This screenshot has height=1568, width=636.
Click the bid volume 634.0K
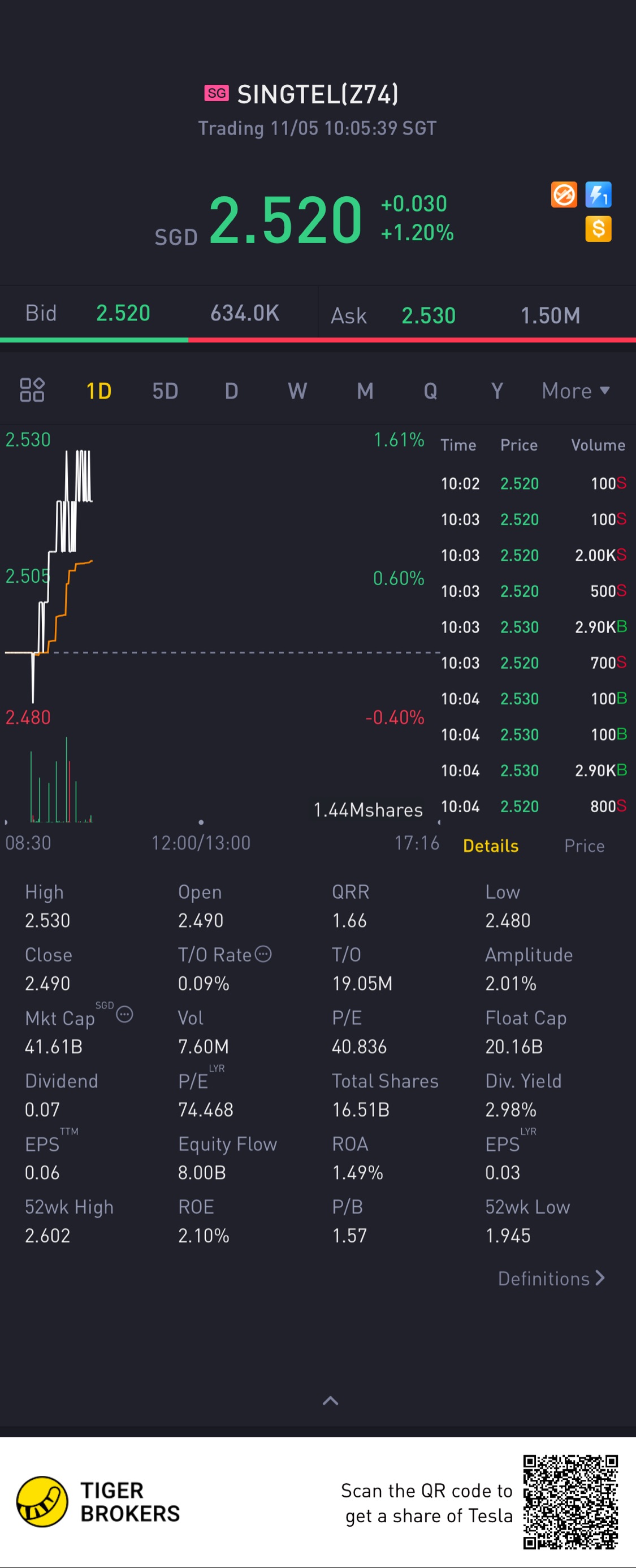[245, 313]
